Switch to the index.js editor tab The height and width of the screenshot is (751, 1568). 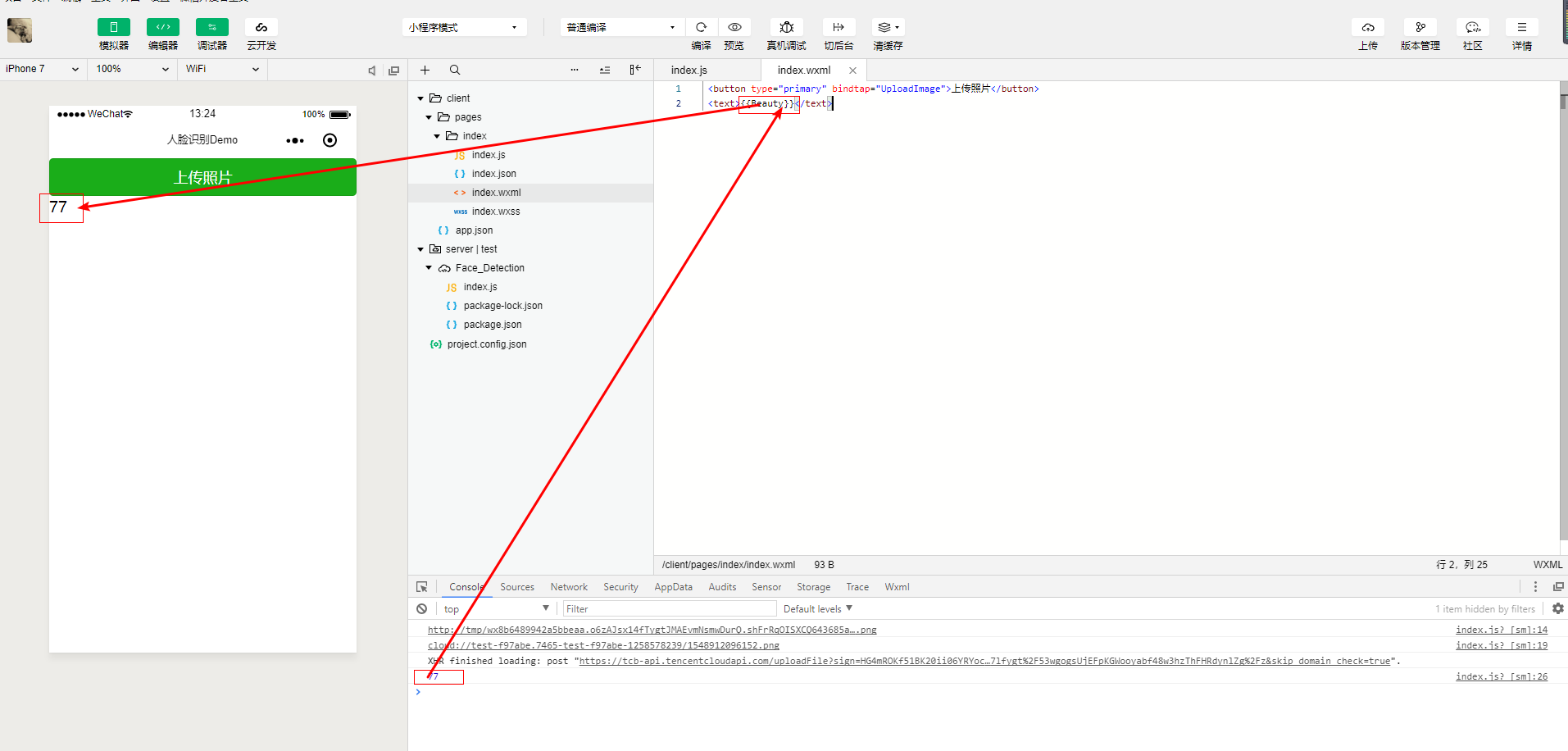(x=689, y=71)
